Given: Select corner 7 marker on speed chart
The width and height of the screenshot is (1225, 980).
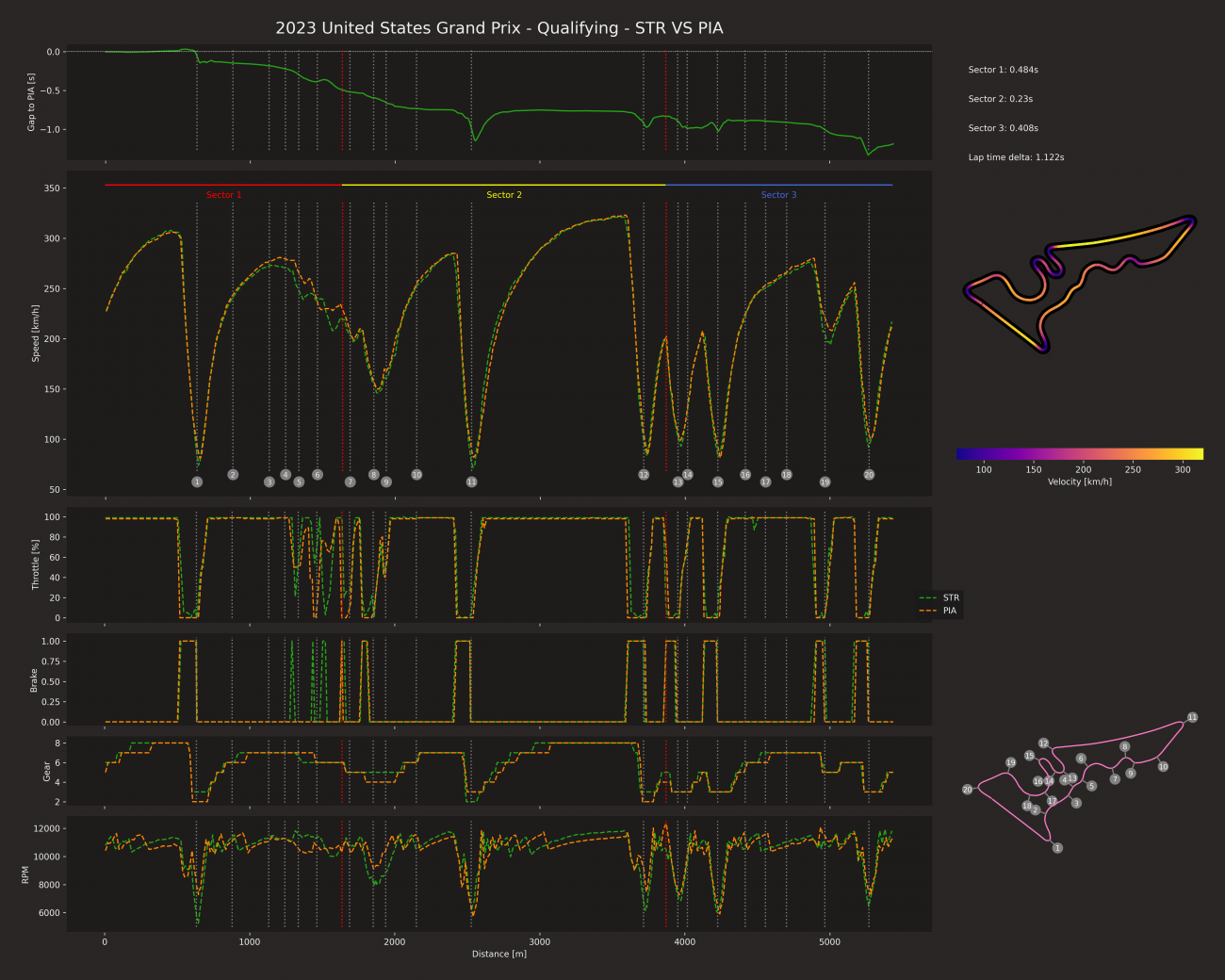Looking at the screenshot, I should pos(350,482).
